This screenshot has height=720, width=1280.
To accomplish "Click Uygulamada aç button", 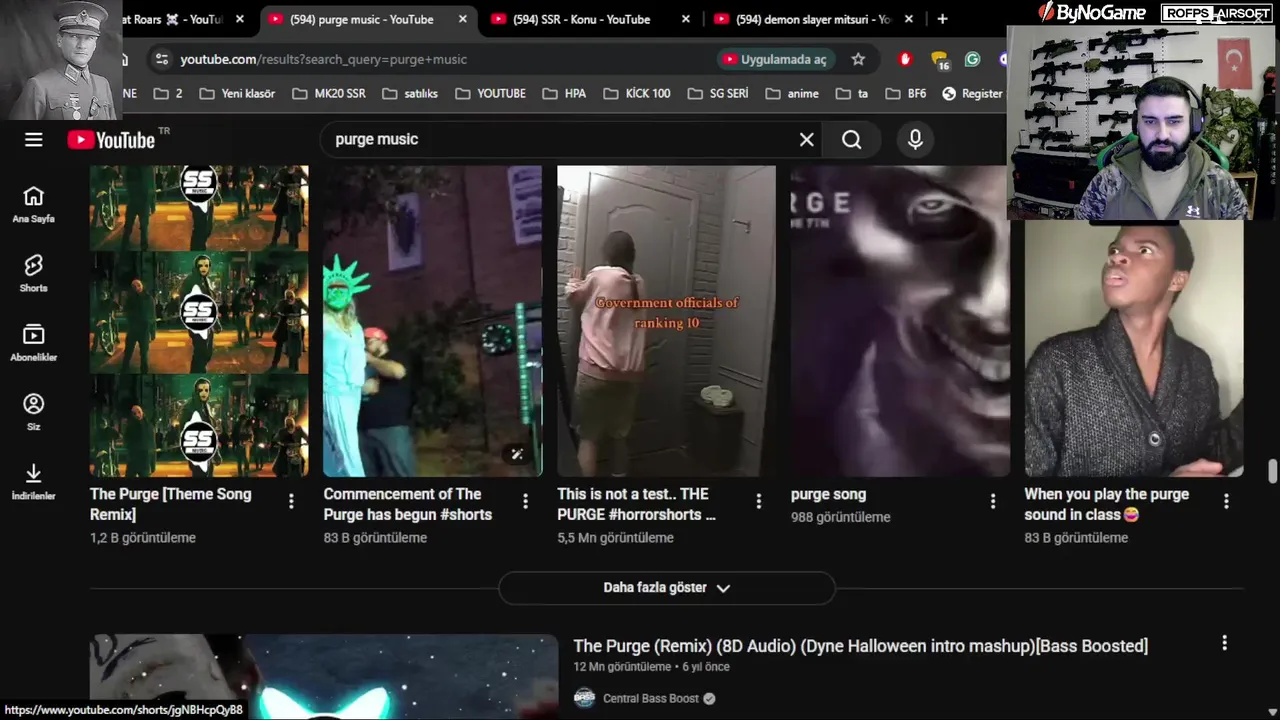I will click(774, 59).
